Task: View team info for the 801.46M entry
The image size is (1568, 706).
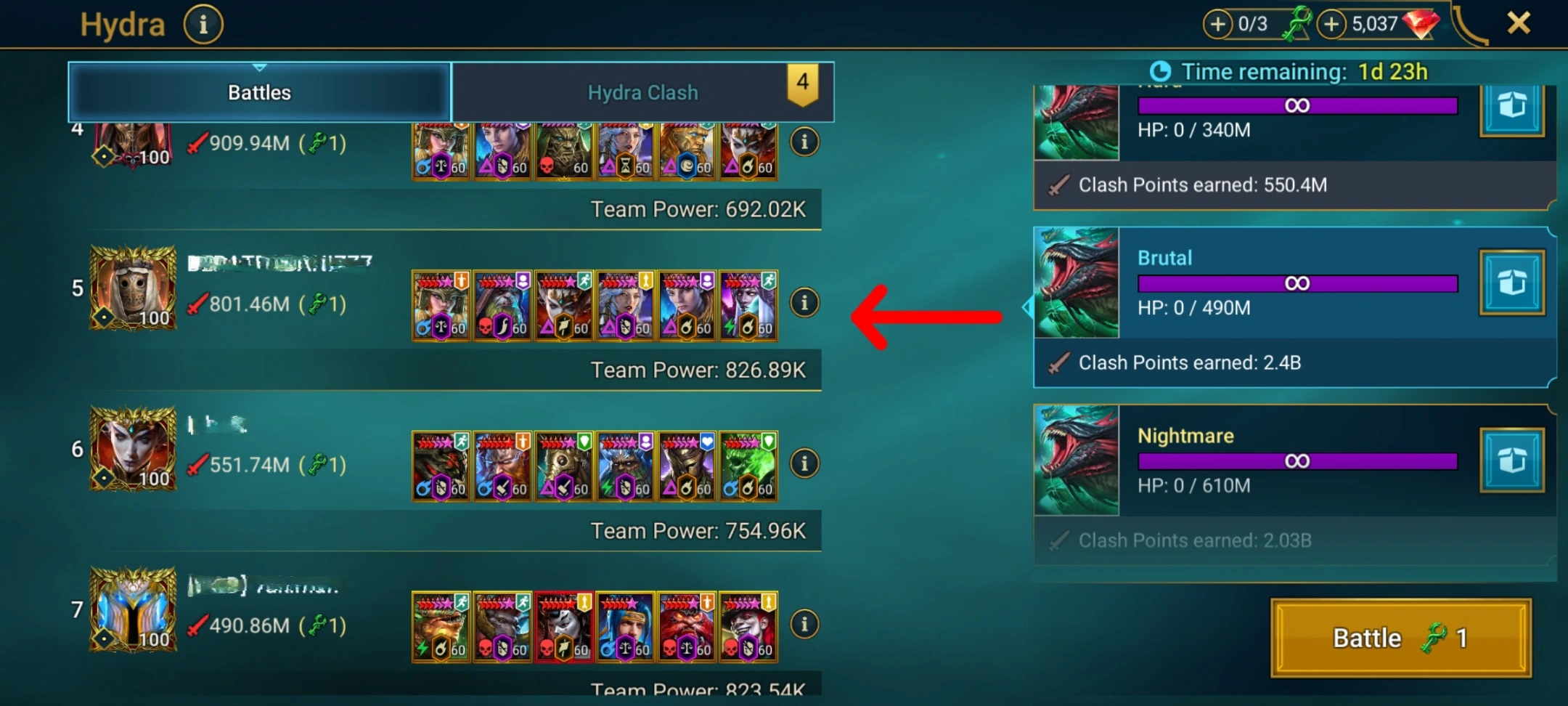Action: (x=804, y=303)
